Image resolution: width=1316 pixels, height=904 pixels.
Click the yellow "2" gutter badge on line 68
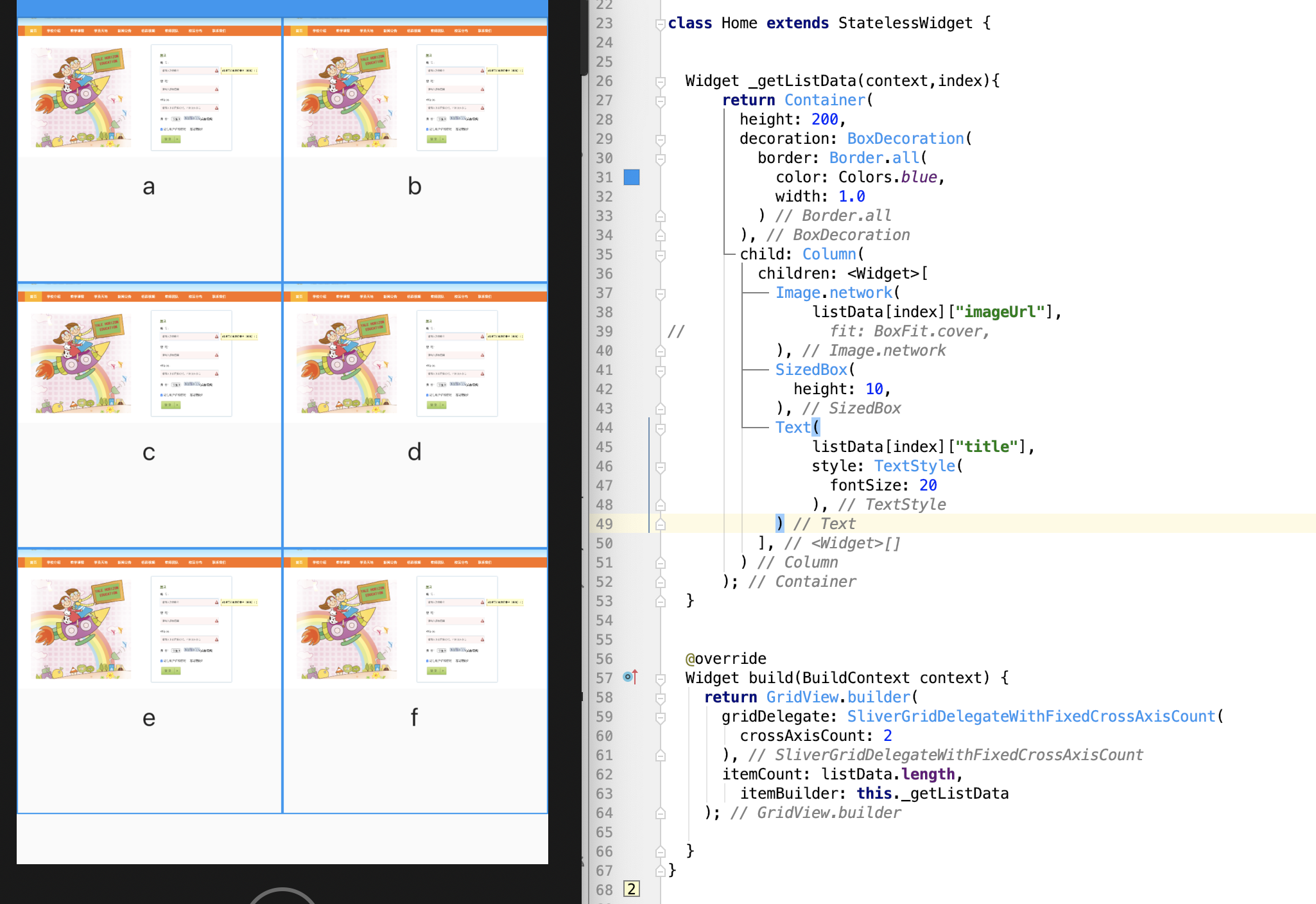point(632,889)
